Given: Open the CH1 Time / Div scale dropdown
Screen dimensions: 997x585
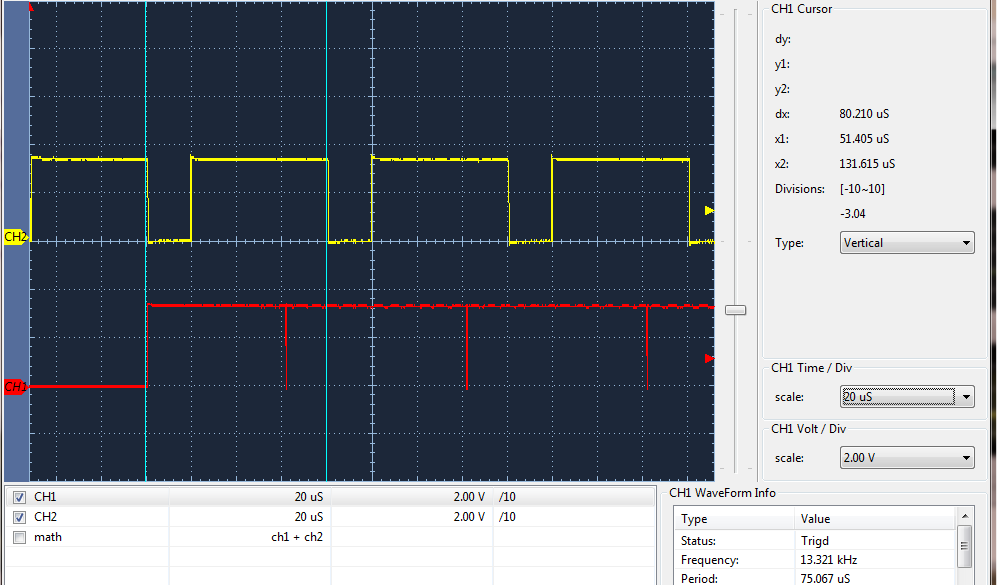Looking at the screenshot, I should click(907, 397).
